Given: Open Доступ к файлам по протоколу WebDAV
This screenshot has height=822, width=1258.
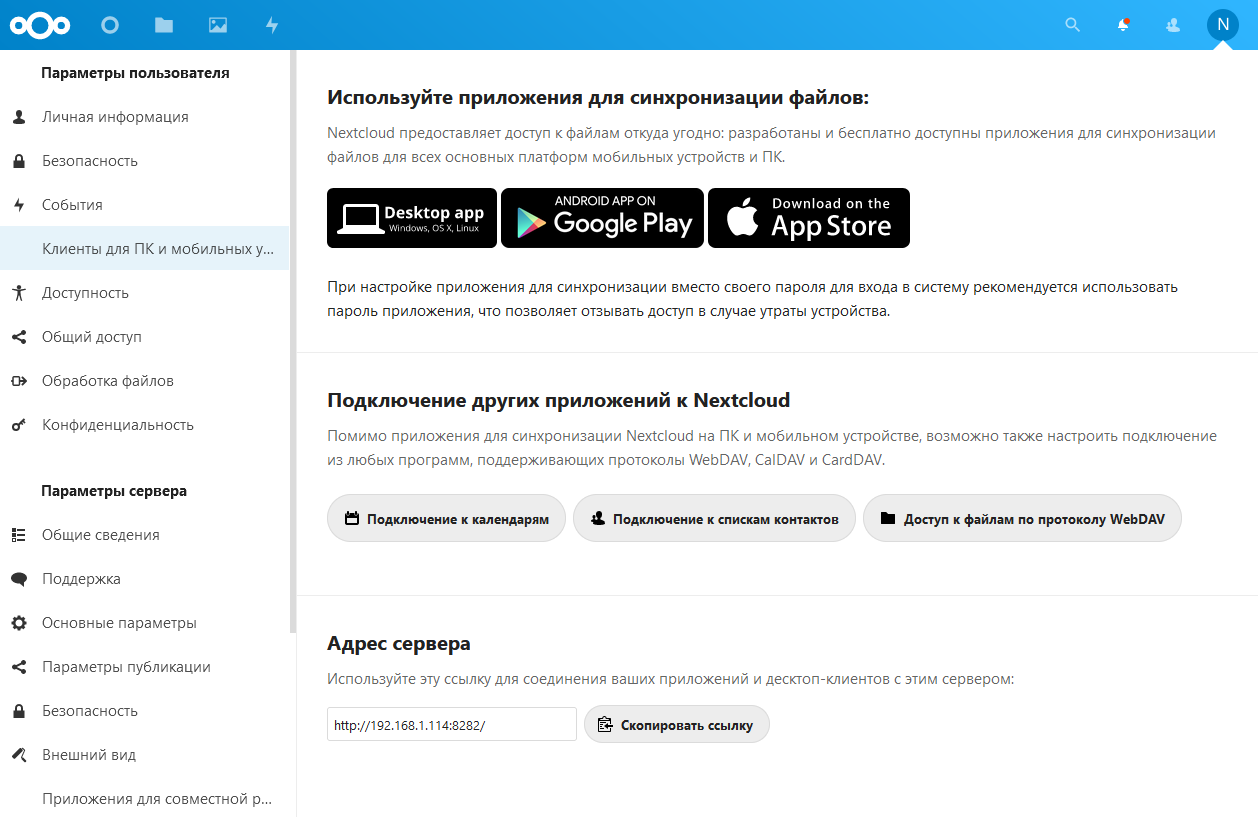Looking at the screenshot, I should point(1022,519).
